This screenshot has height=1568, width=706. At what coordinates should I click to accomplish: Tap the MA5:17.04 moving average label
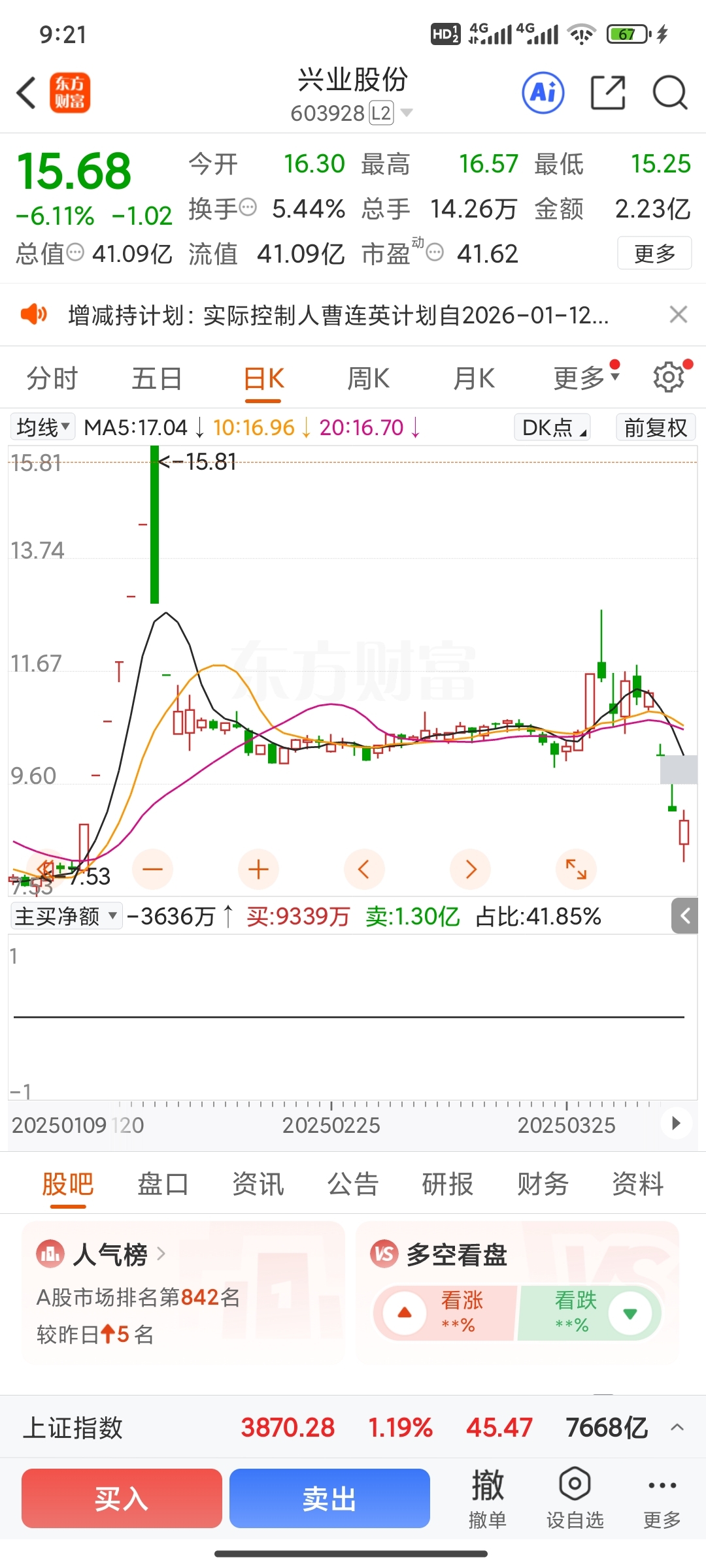point(136,427)
